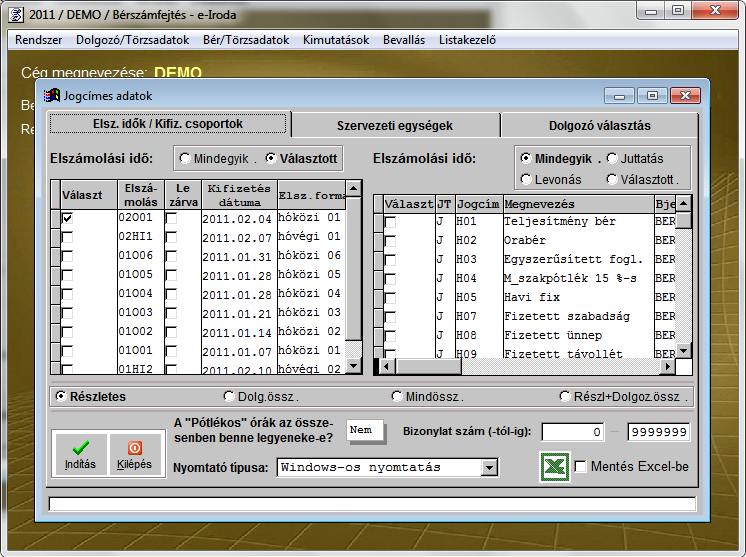
Task: Click the green Excel export icon
Action: tap(554, 466)
